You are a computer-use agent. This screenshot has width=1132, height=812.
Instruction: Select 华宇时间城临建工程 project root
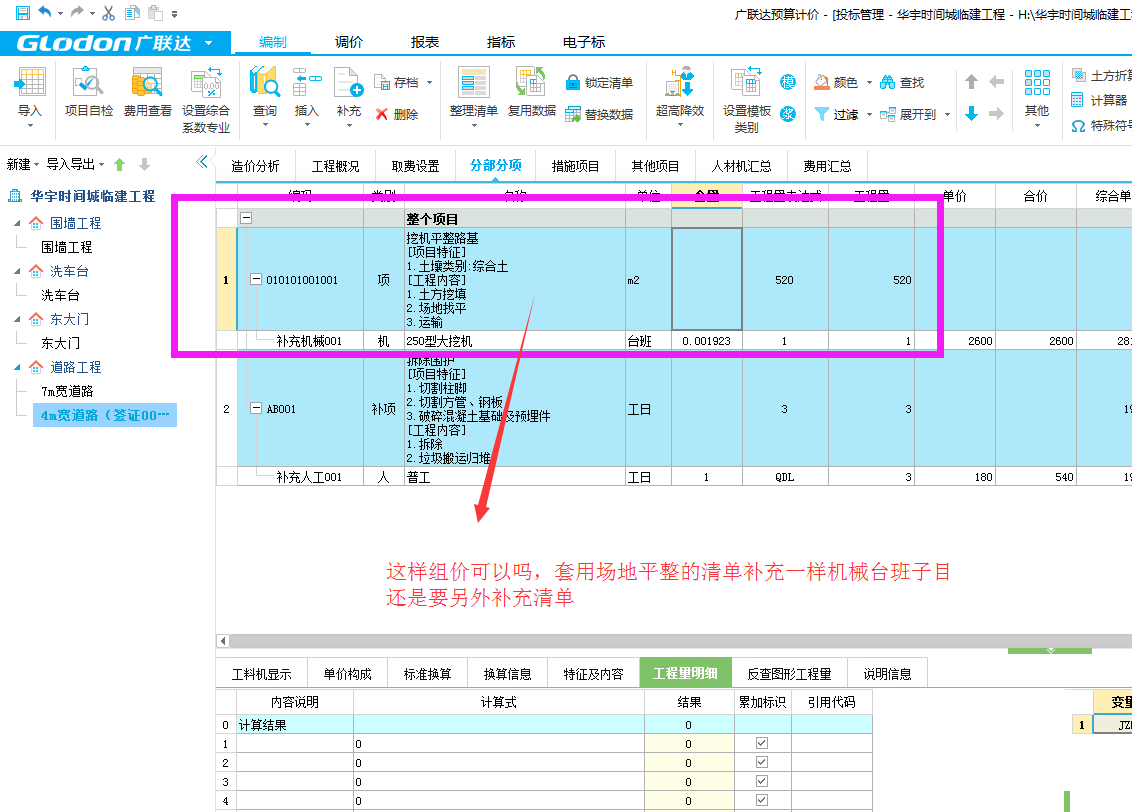[x=92, y=196]
